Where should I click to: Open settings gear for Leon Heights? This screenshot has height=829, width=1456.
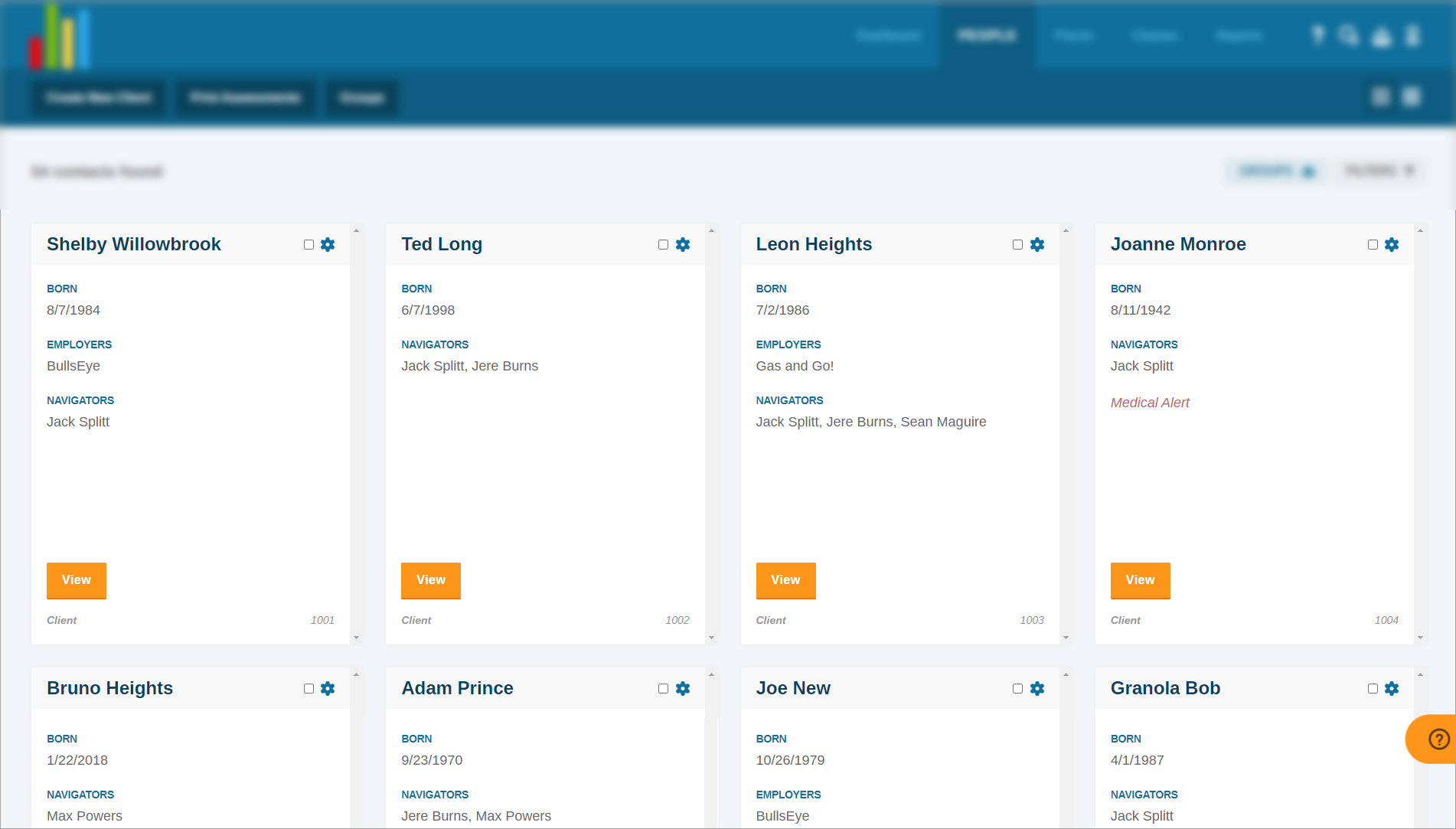pos(1037,245)
